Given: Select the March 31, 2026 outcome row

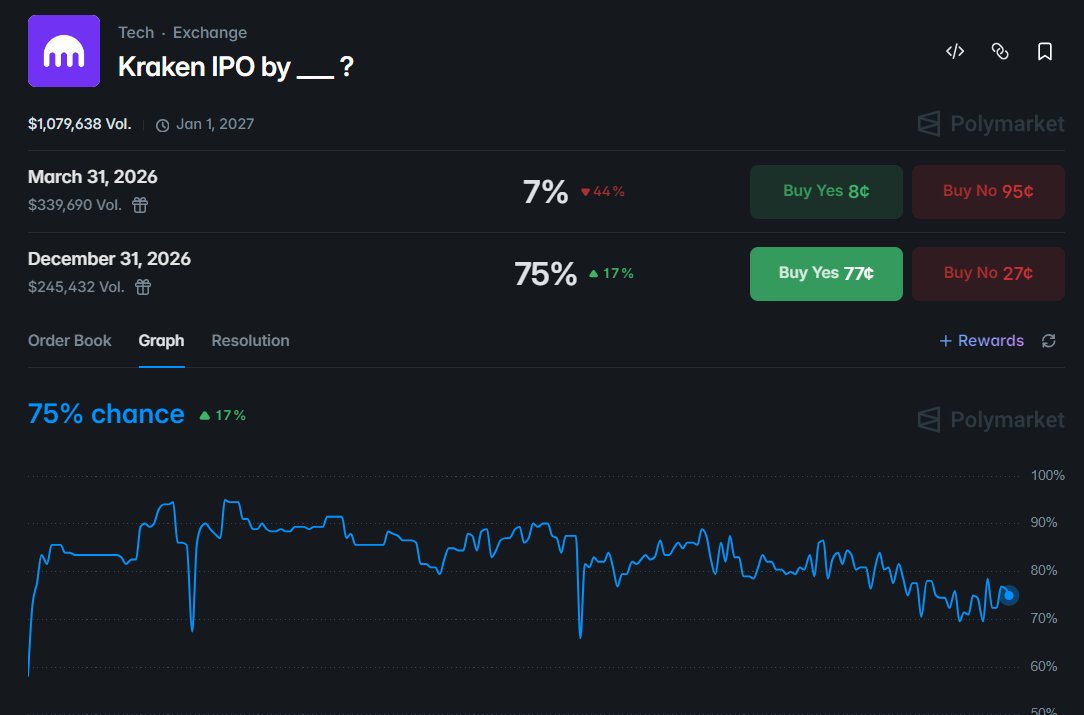Looking at the screenshot, I should (x=546, y=192).
